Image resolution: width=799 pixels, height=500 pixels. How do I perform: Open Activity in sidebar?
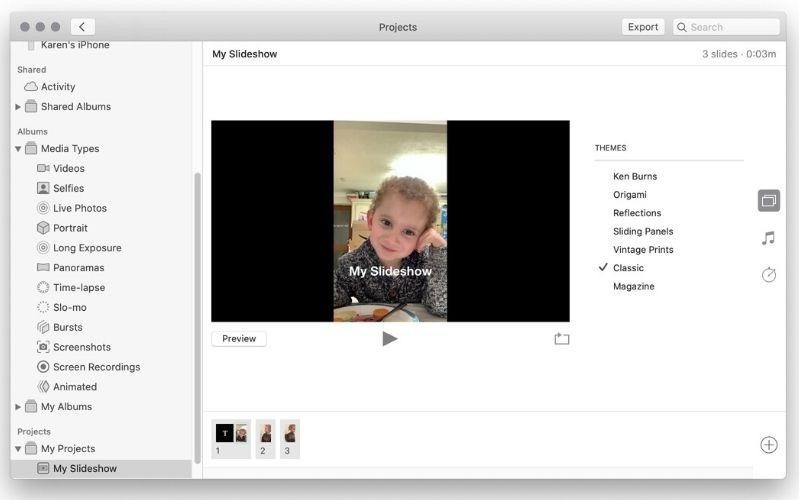(58, 87)
